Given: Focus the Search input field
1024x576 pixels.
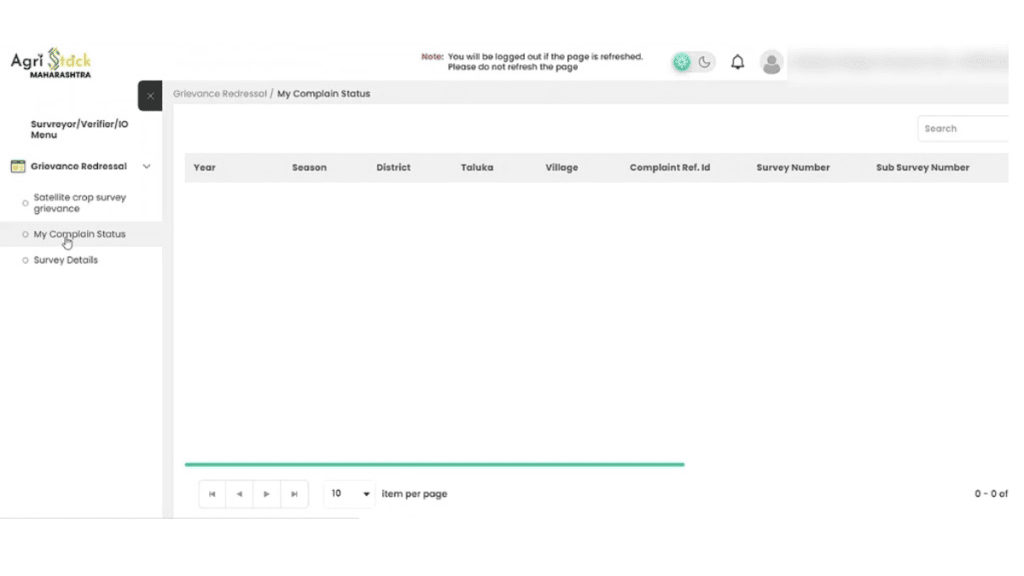Looking at the screenshot, I should click(x=963, y=129).
